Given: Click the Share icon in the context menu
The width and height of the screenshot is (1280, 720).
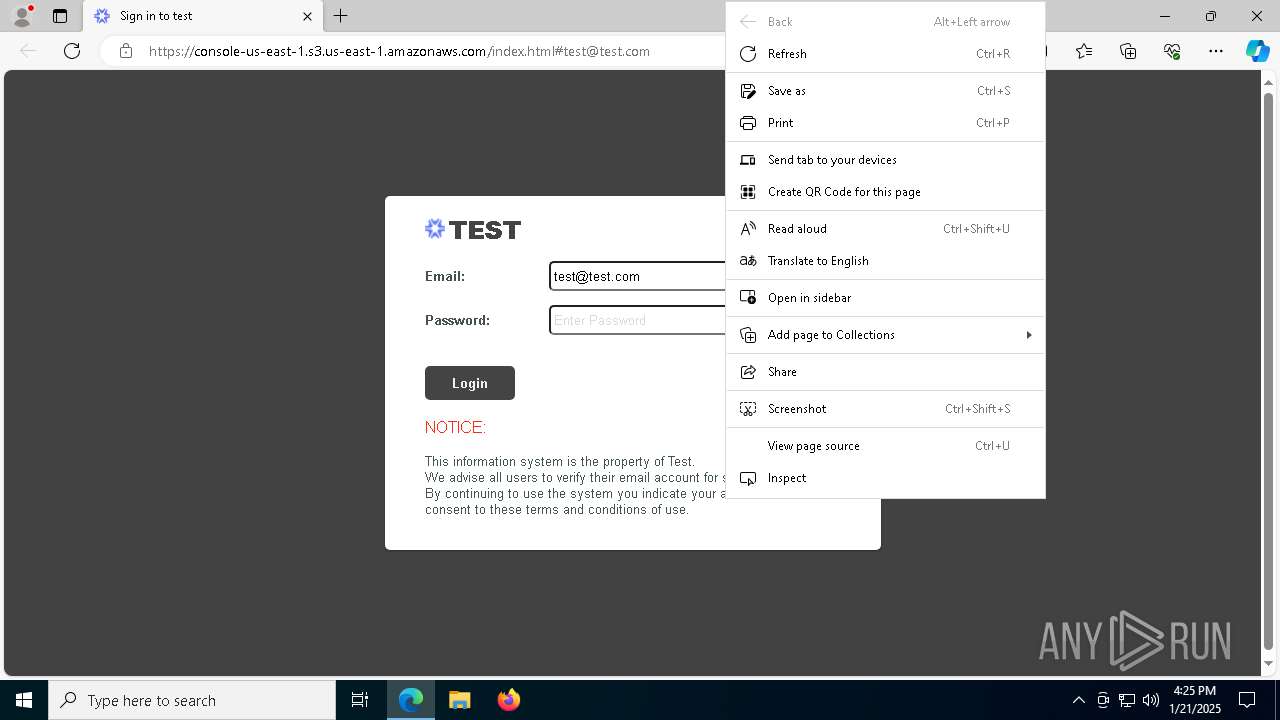Looking at the screenshot, I should [747, 372].
